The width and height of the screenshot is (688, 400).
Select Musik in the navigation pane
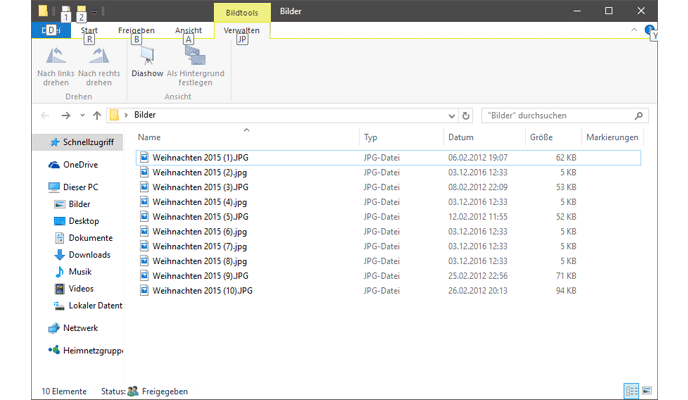click(x=80, y=272)
